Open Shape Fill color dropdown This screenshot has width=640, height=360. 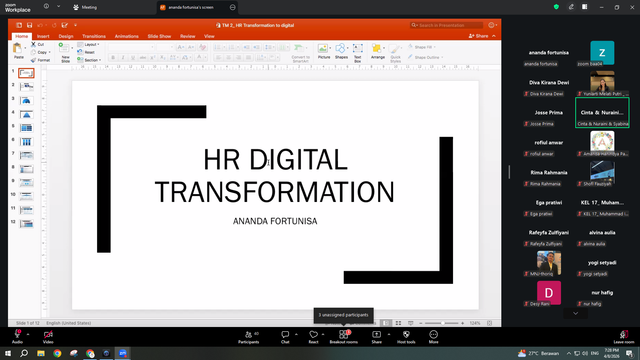422,47
